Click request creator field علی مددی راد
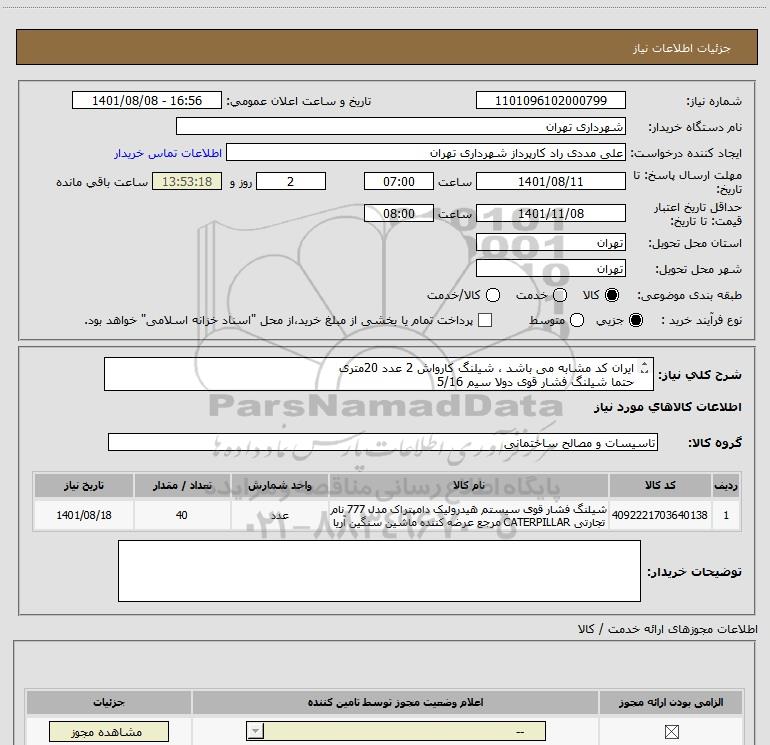The width and height of the screenshot is (770, 745). pos(426,152)
